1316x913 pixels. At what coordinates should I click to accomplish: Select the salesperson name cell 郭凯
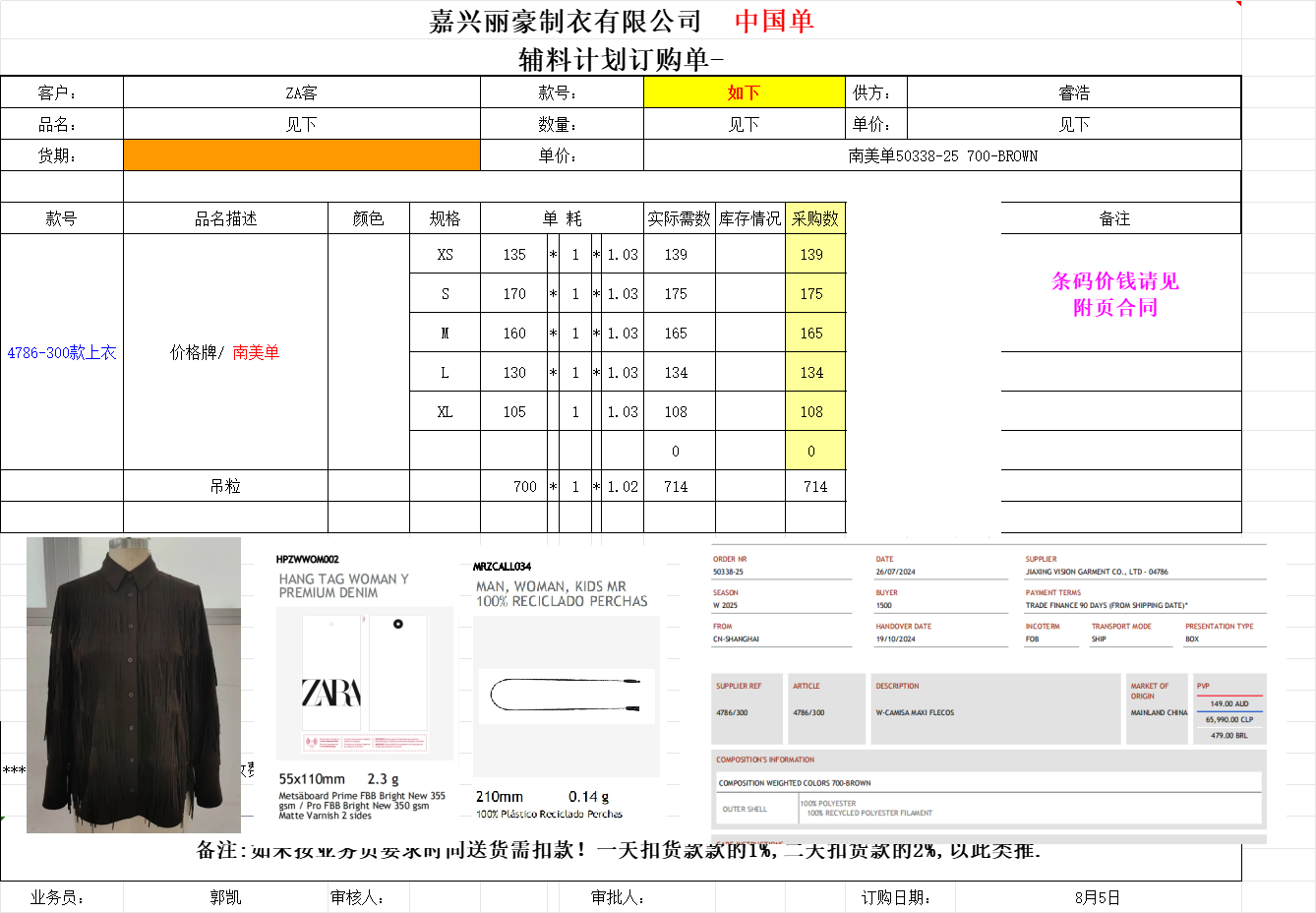225,897
